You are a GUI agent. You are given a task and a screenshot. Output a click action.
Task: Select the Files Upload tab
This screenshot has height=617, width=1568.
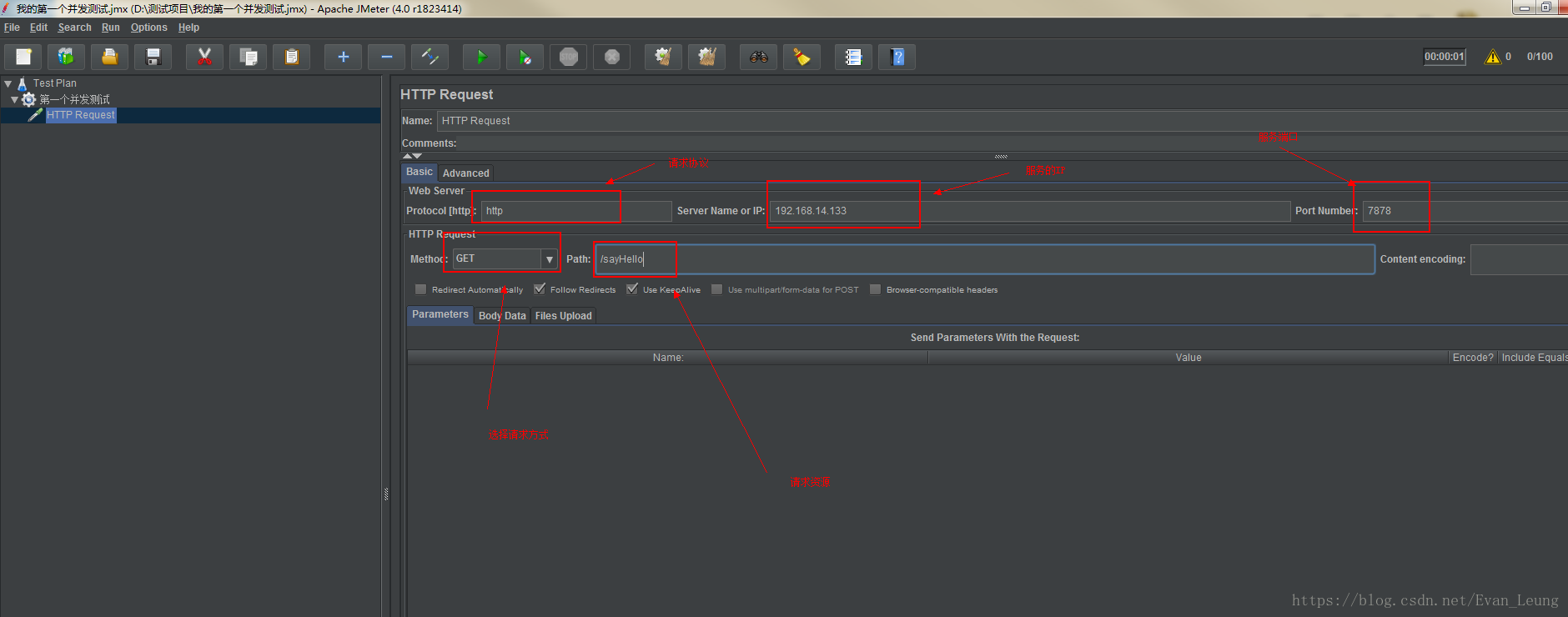[x=563, y=316]
